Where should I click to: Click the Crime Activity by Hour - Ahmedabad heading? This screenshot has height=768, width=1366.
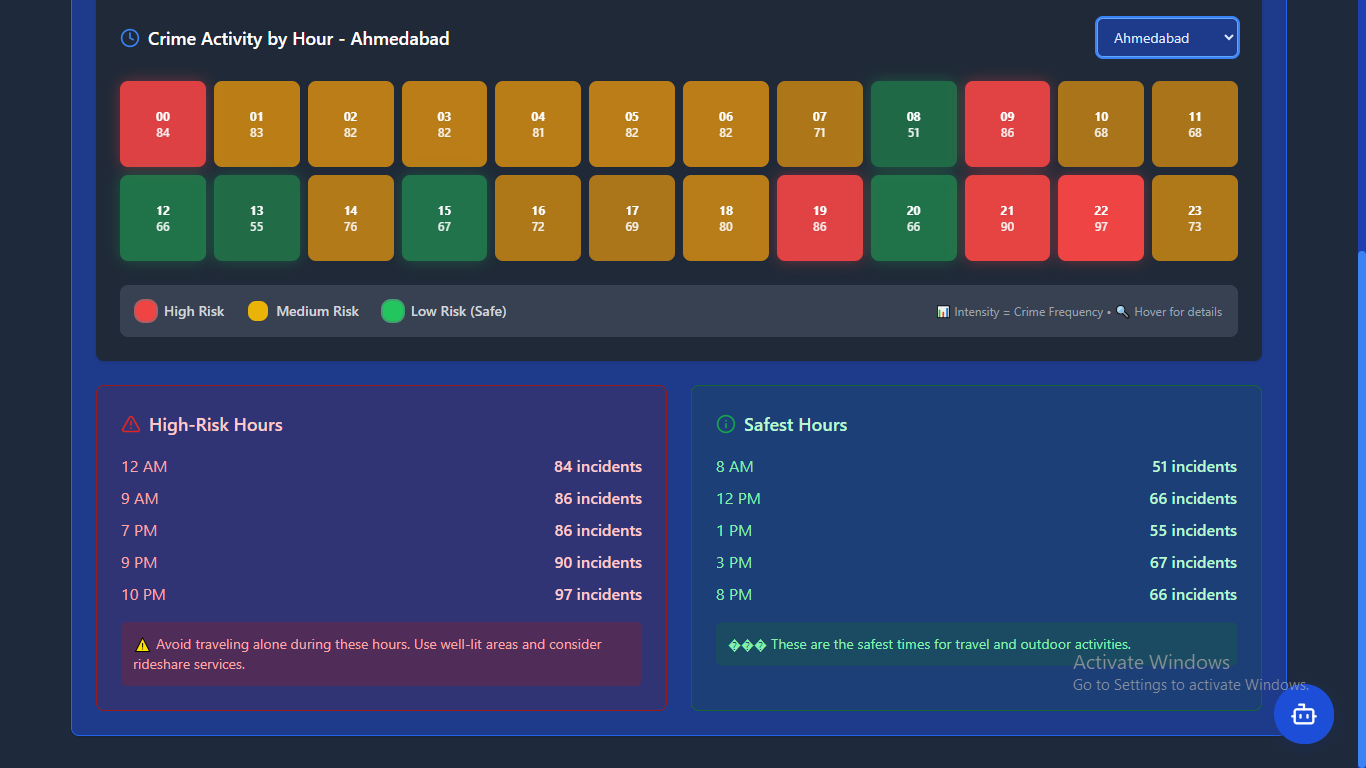point(299,39)
